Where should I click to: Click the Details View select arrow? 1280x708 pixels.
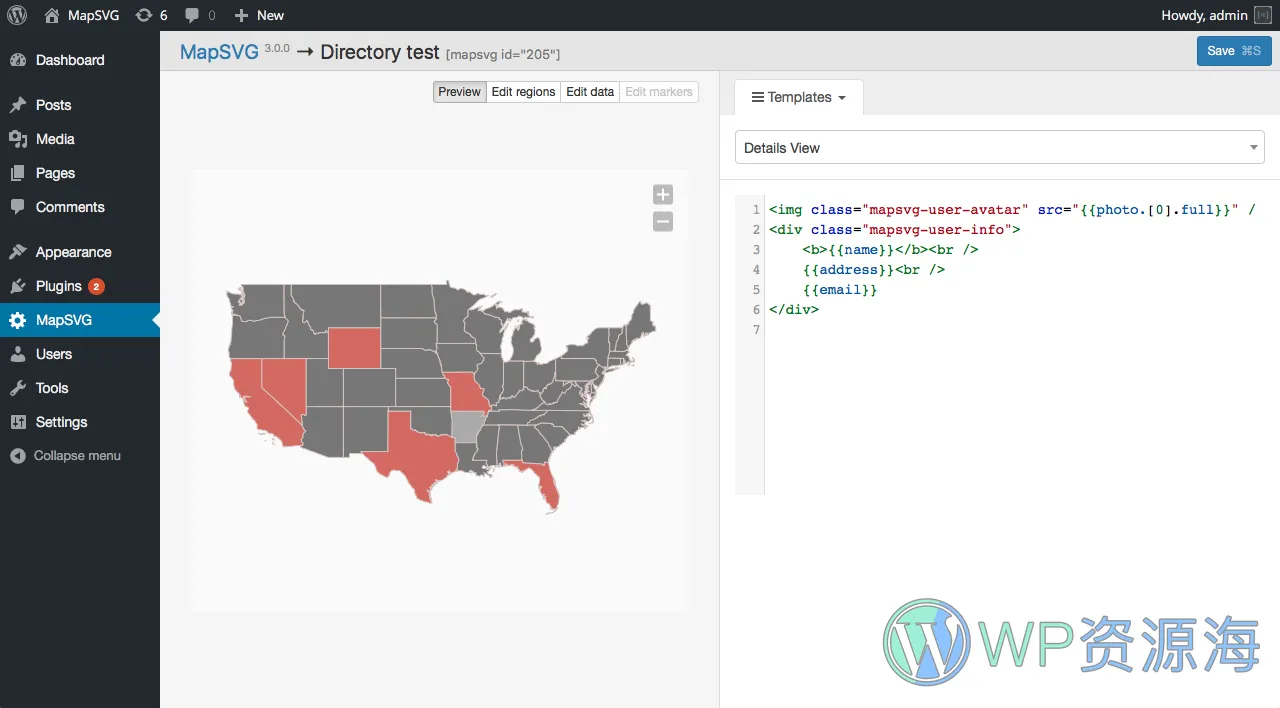1254,148
